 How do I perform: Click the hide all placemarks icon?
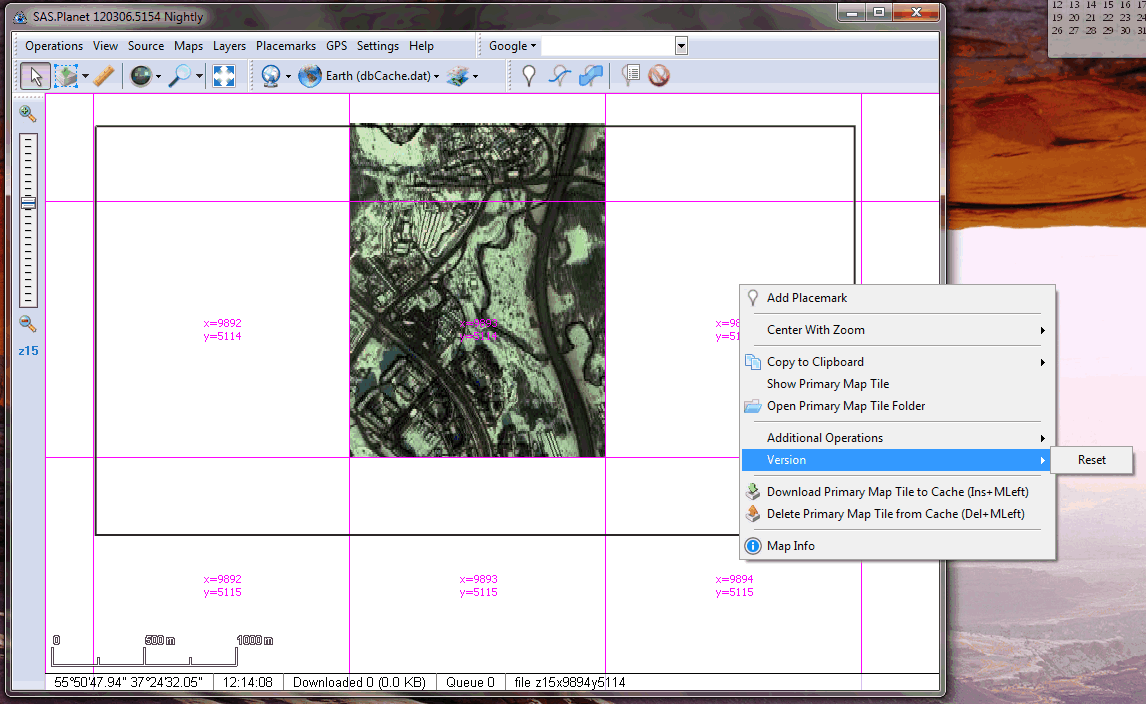coord(658,76)
